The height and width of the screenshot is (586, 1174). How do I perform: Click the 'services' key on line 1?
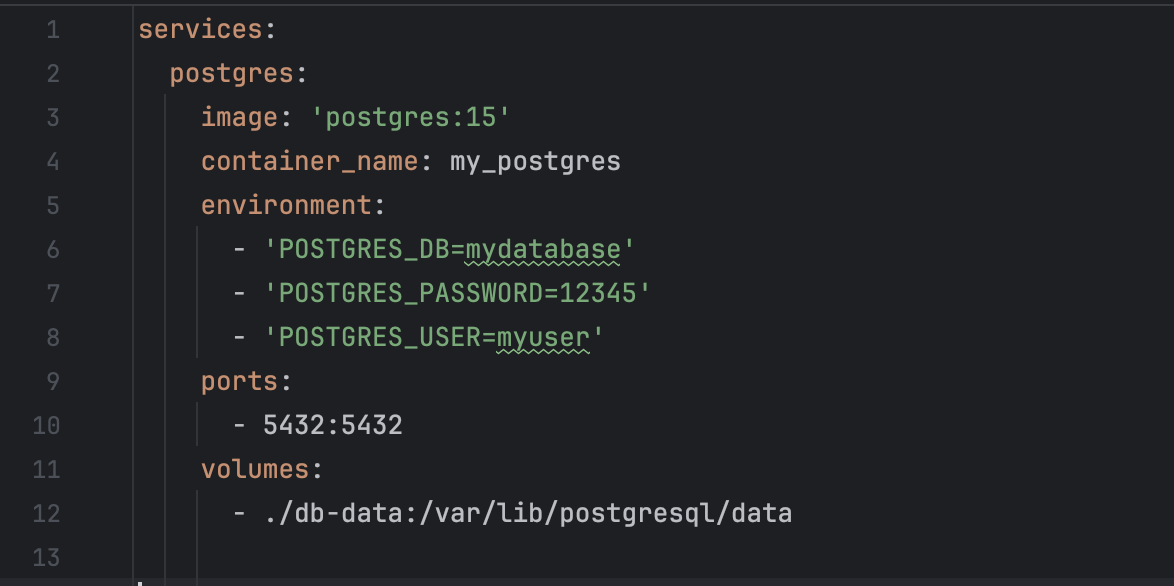200,29
